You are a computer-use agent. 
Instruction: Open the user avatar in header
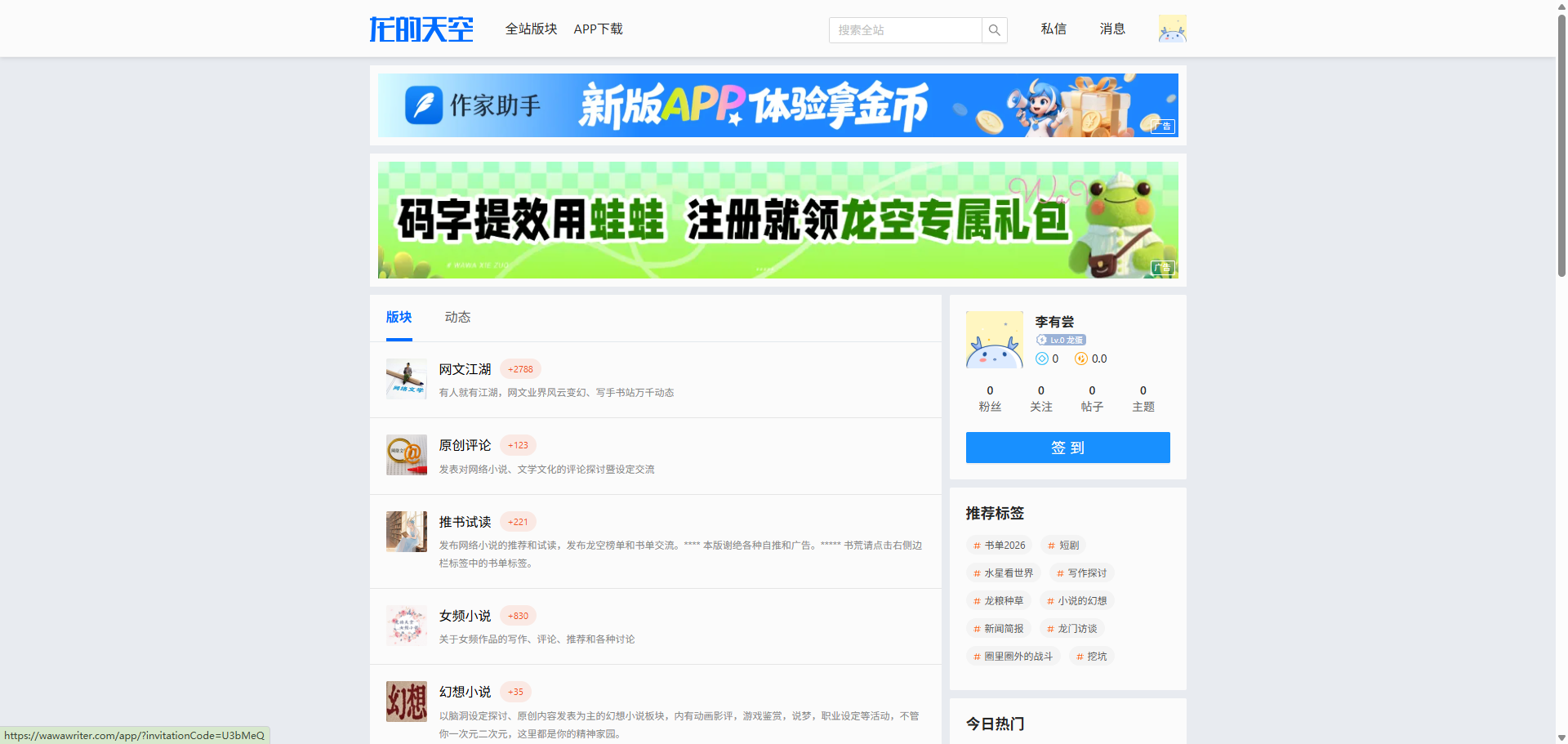[1172, 29]
